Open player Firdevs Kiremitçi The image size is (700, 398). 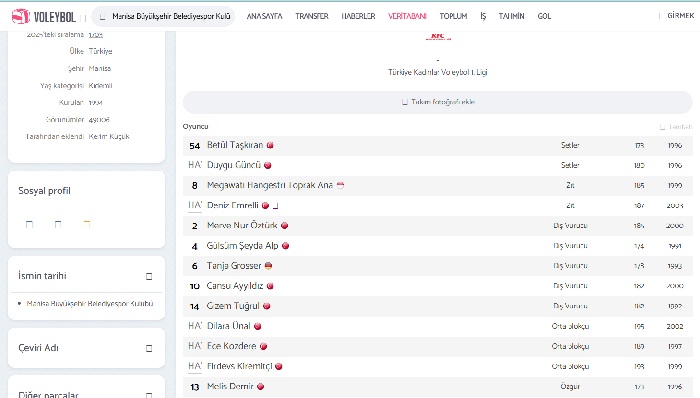(239, 366)
